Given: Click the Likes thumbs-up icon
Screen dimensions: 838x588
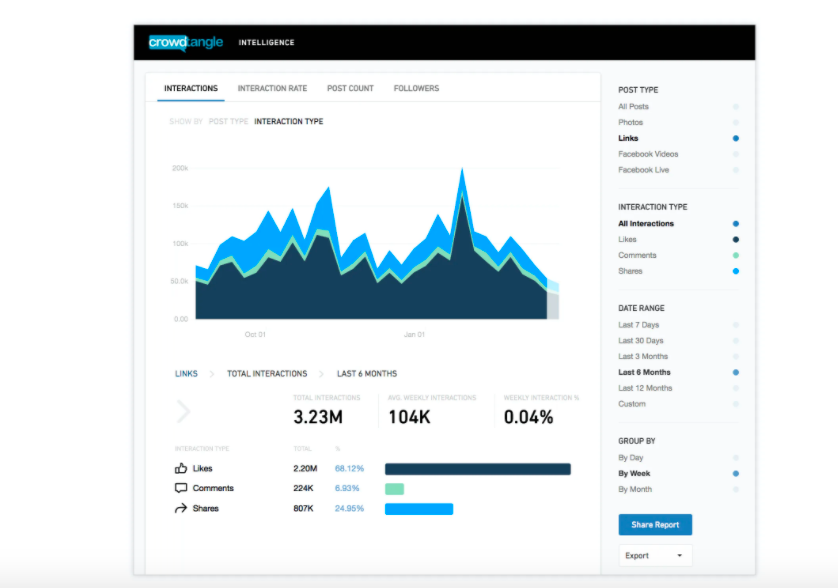Looking at the screenshot, I should (x=181, y=468).
